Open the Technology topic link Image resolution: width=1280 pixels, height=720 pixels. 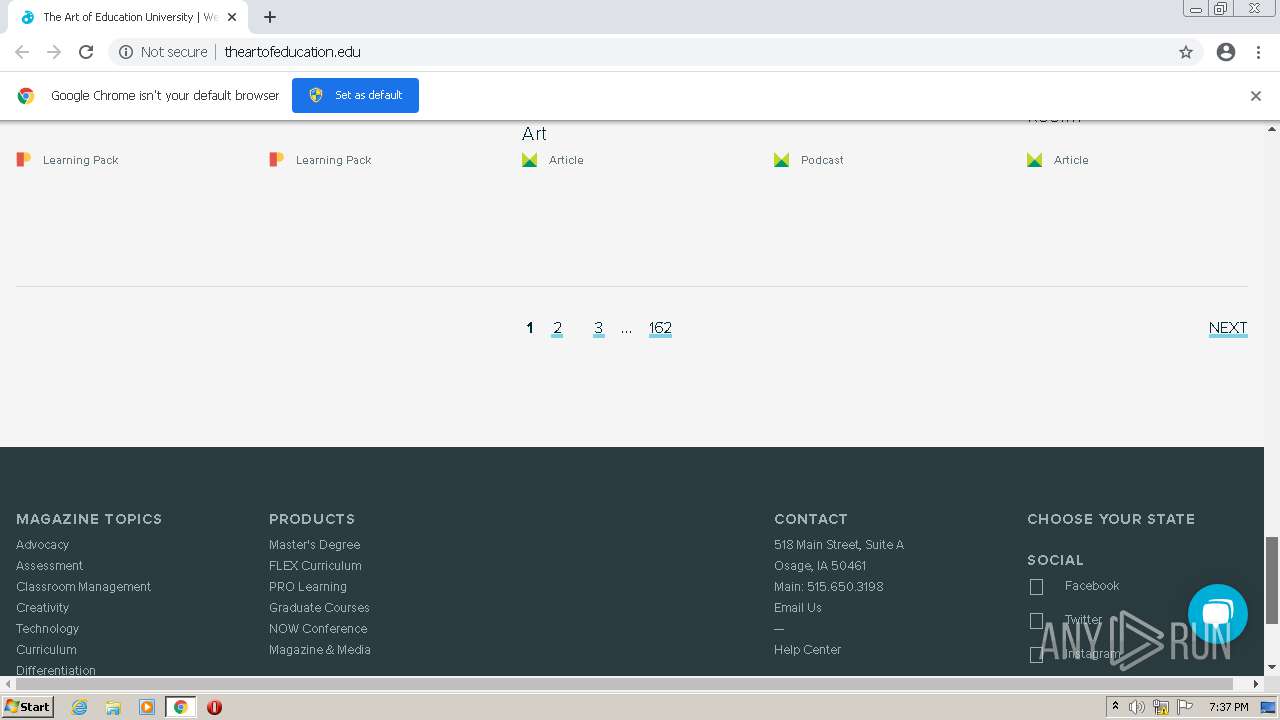click(47, 629)
